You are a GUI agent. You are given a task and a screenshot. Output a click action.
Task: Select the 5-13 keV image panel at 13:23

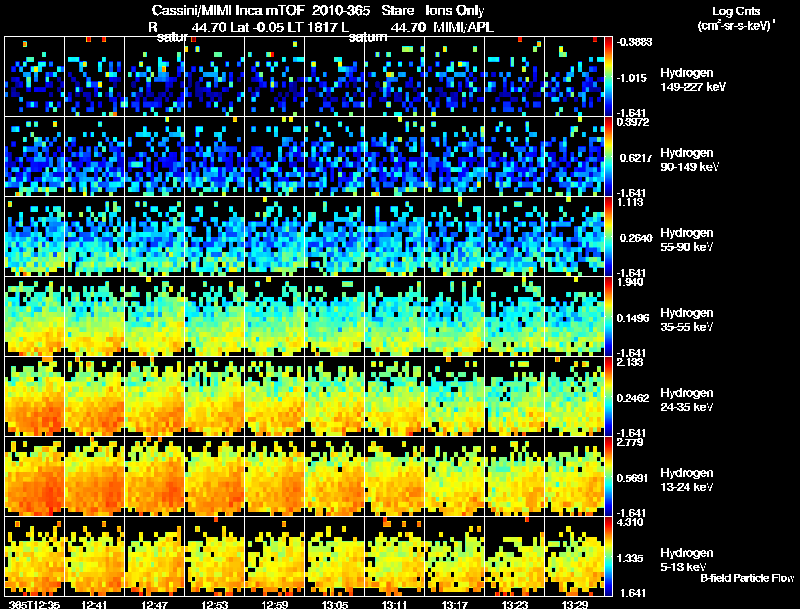[x=515, y=557]
